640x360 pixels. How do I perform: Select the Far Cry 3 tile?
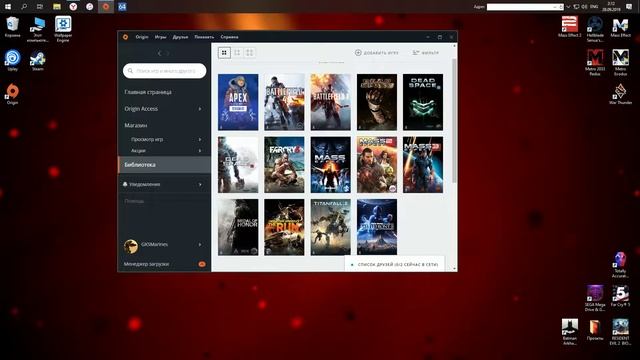pos(284,165)
